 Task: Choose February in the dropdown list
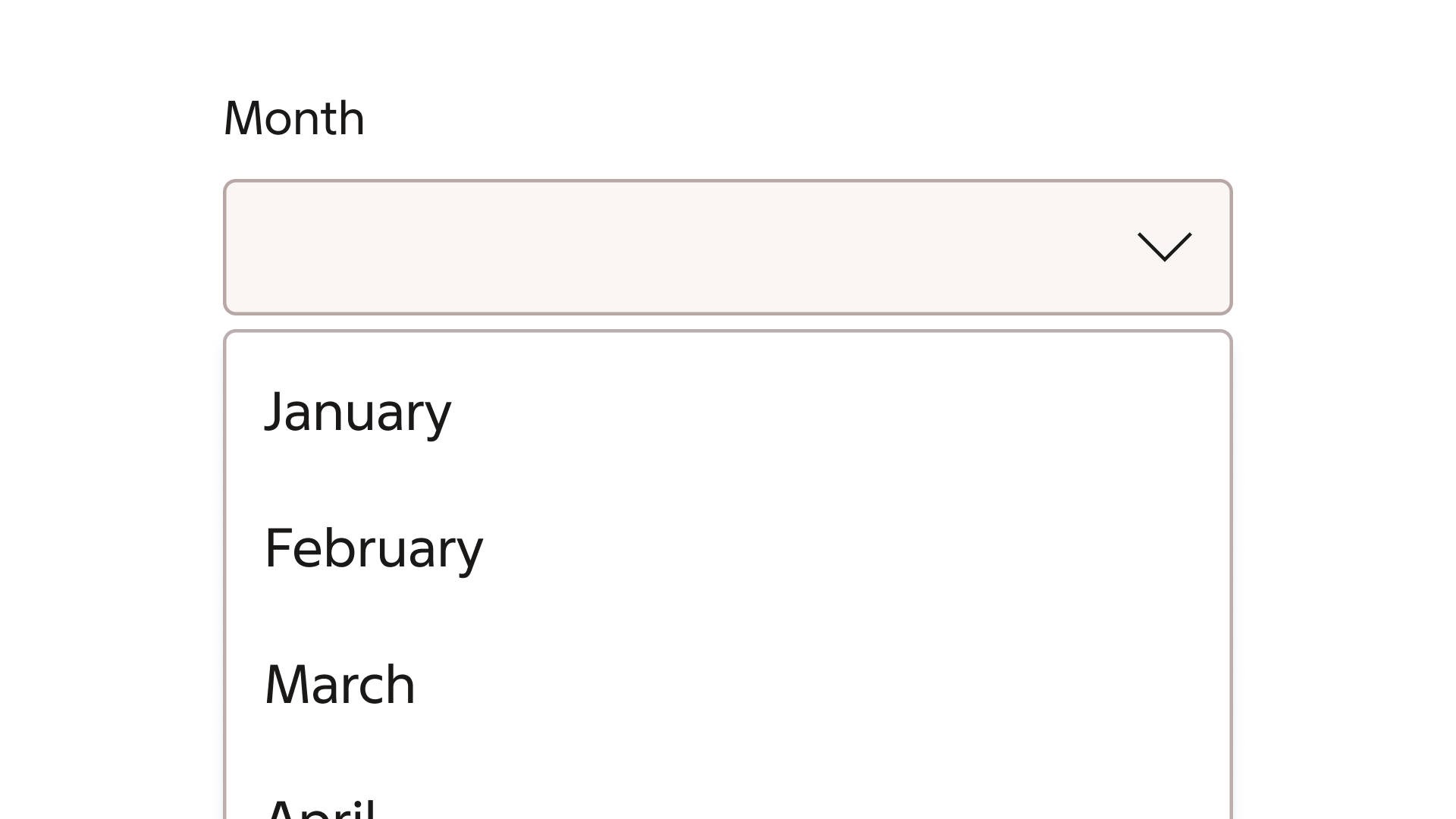click(x=727, y=548)
